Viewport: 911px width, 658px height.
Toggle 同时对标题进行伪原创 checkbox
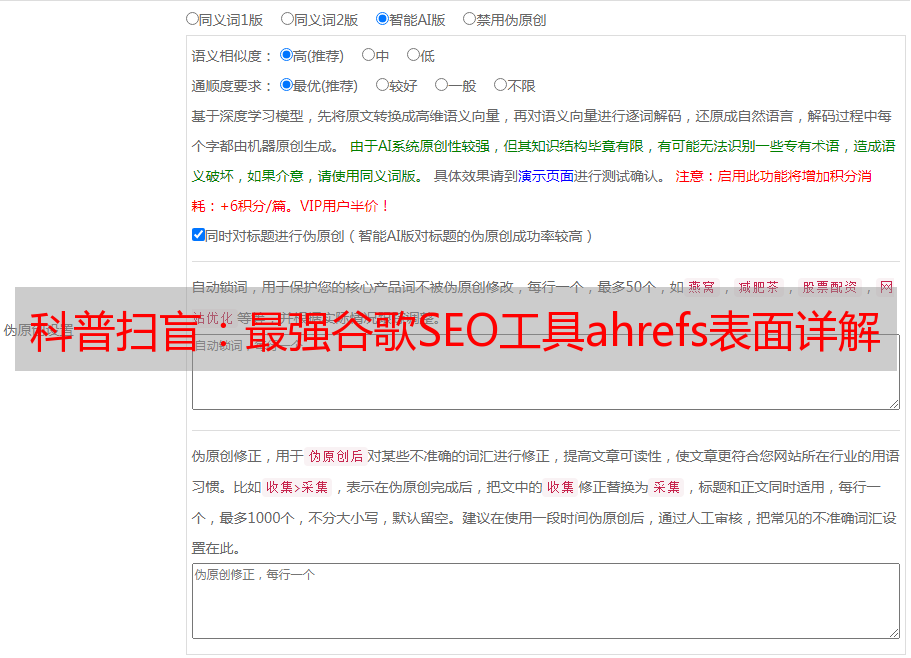[x=198, y=235]
